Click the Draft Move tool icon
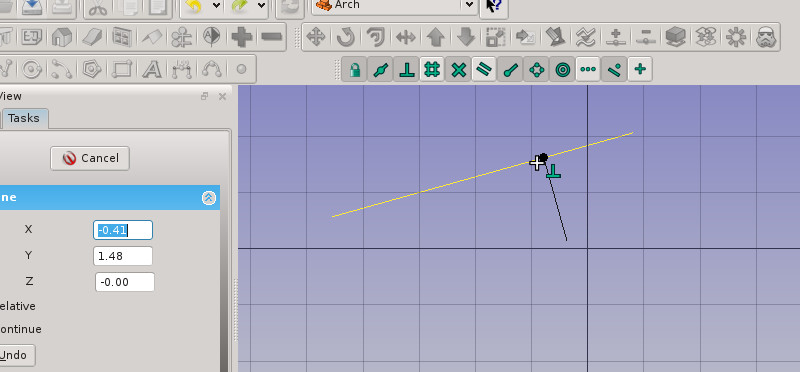The width and height of the screenshot is (800, 372). (316, 37)
